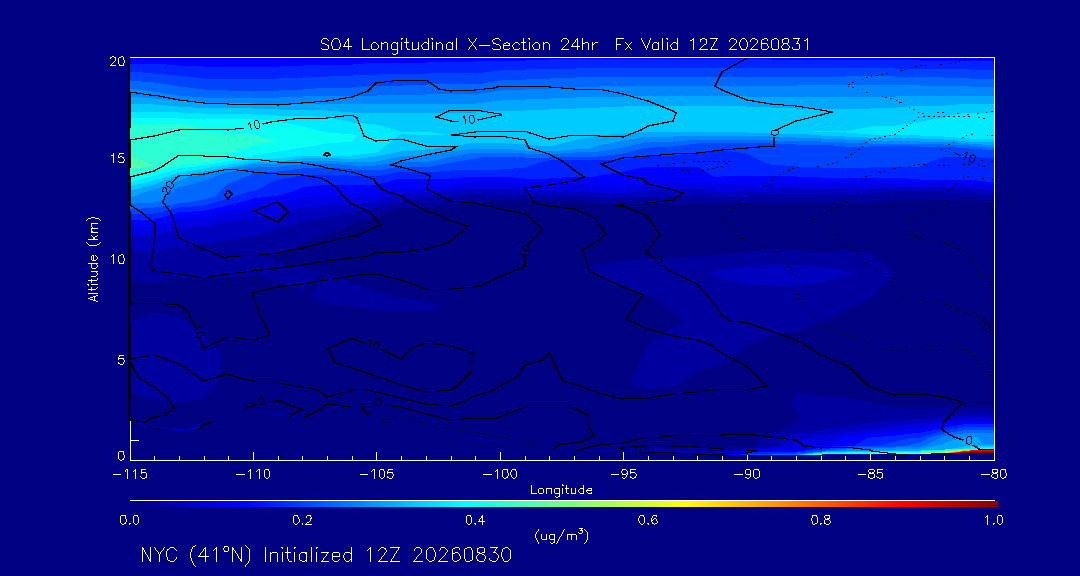The width and height of the screenshot is (1080, 576).
Task: Click the -100 longitude tick label
Action: click(x=500, y=475)
